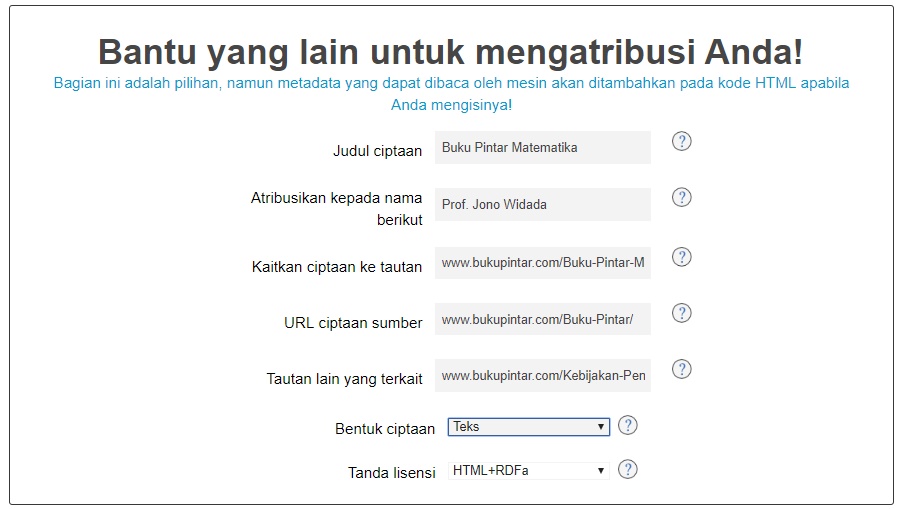The image size is (909, 509).
Task: Click the help icon beside Judul ciptaan
Action: [681, 141]
